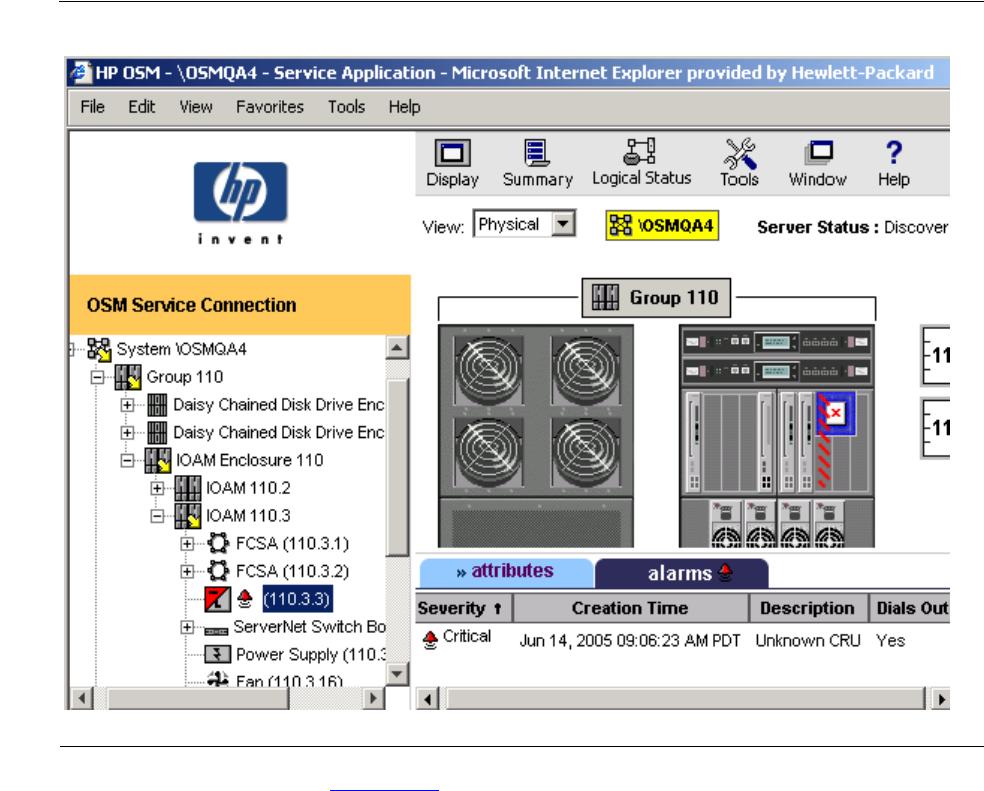
Task: Open the Summary toolbar icon
Action: (x=537, y=163)
